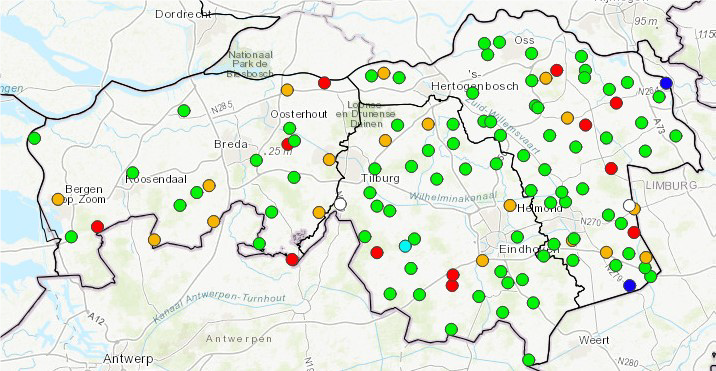
Task: Click the Roosendaal label
Action: click(x=156, y=180)
